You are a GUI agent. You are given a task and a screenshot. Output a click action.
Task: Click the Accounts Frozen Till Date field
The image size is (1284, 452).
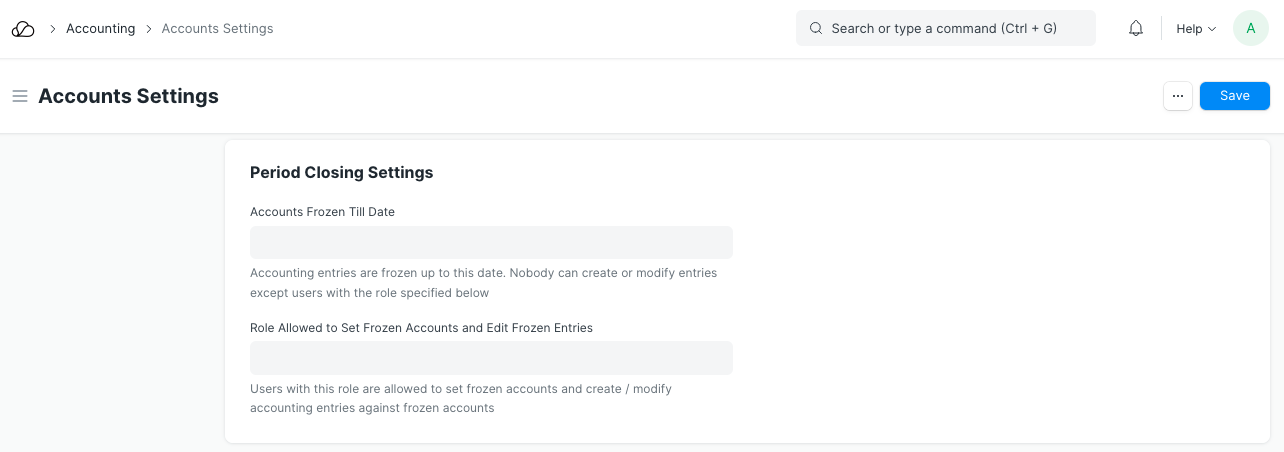(491, 243)
